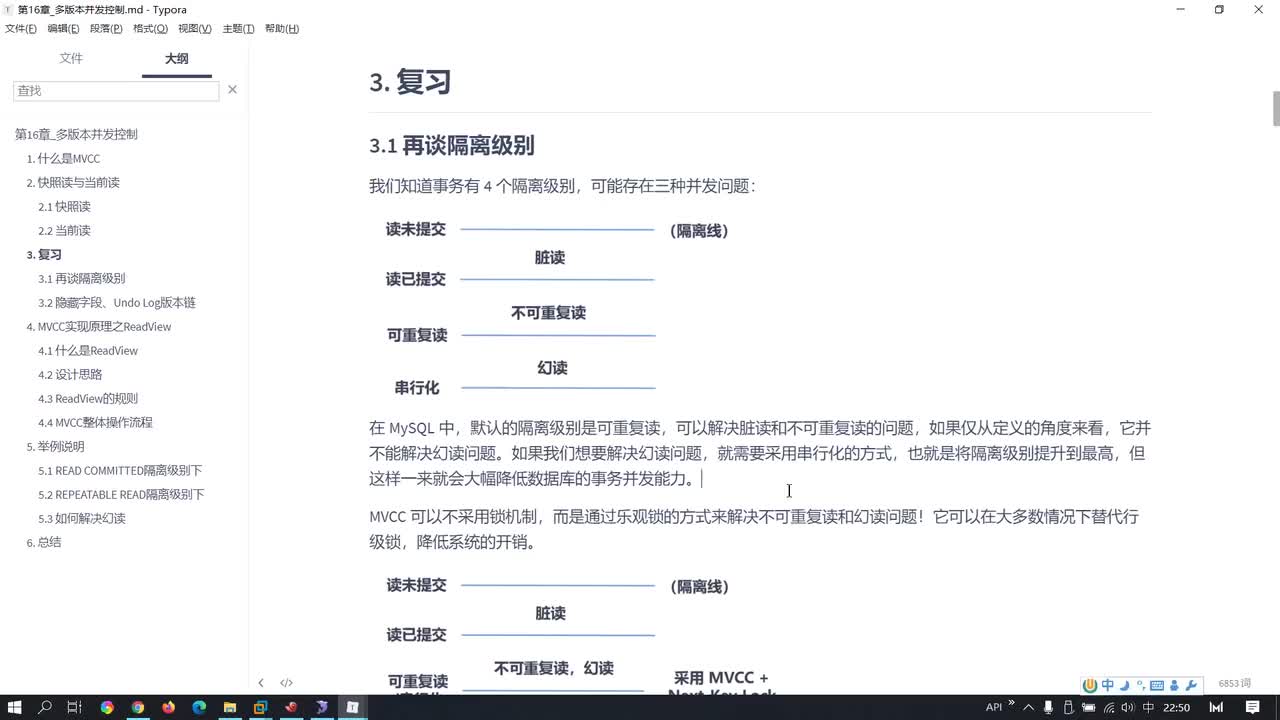The image size is (1280, 720).
Task: Open Google Chrome from the taskbar
Action: (x=138, y=707)
